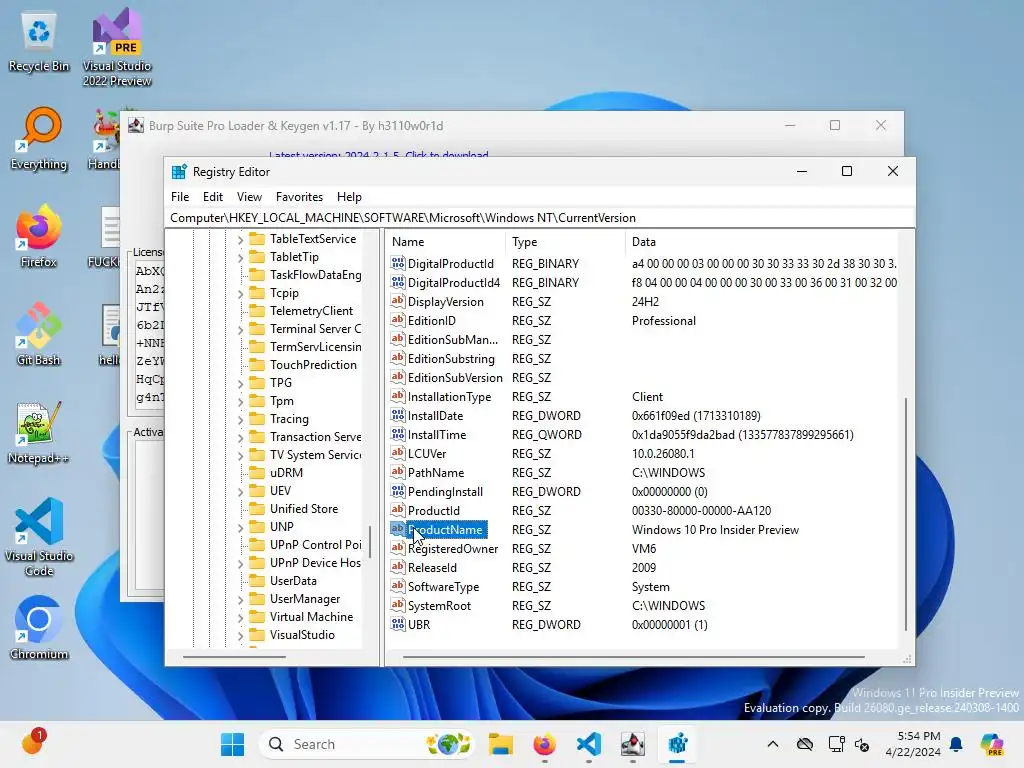The width and height of the screenshot is (1024, 768).
Task: Click the taskbar clock and date
Action: [913, 744]
